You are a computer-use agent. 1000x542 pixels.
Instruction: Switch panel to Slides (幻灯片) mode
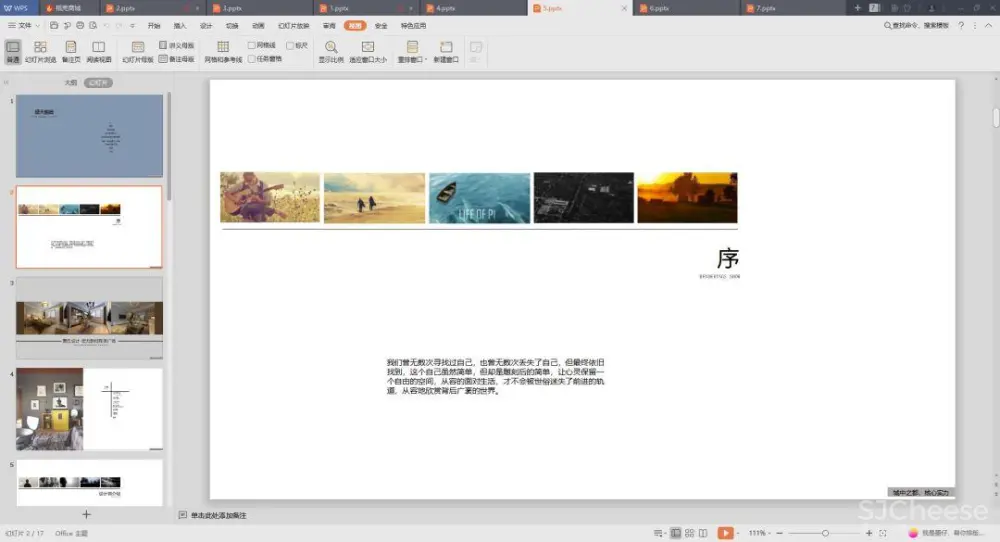pos(98,83)
